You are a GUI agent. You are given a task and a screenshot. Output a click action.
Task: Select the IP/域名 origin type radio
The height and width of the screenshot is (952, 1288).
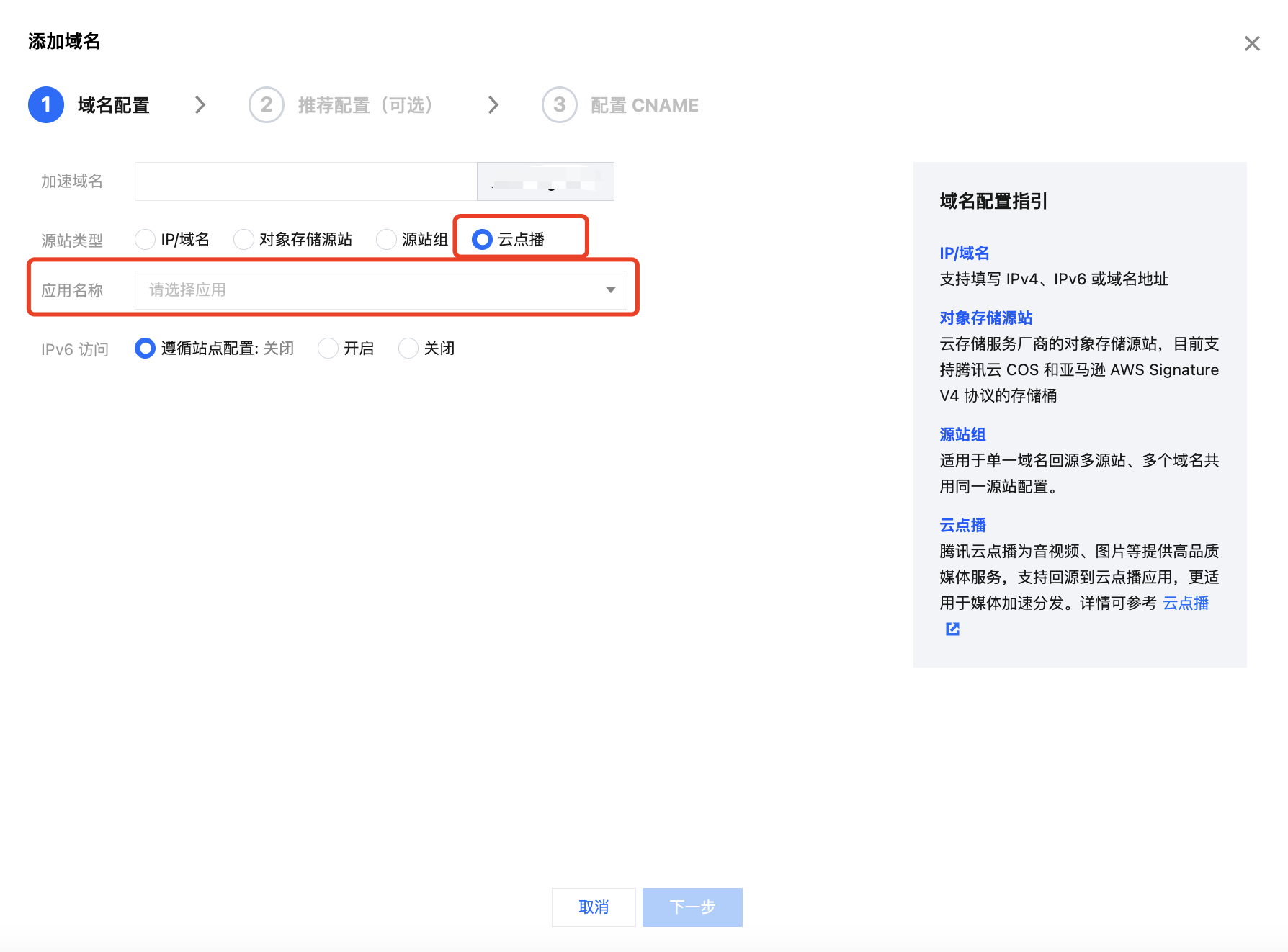pyautogui.click(x=146, y=239)
